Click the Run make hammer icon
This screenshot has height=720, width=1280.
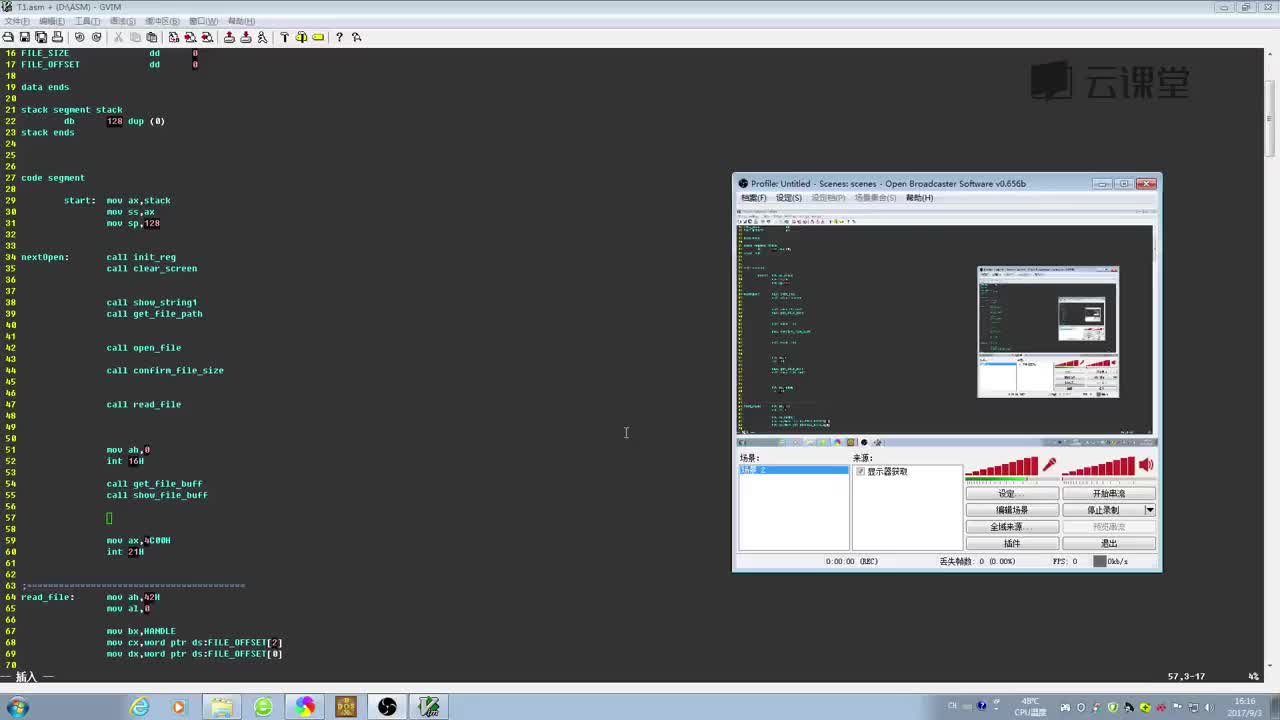click(284, 37)
